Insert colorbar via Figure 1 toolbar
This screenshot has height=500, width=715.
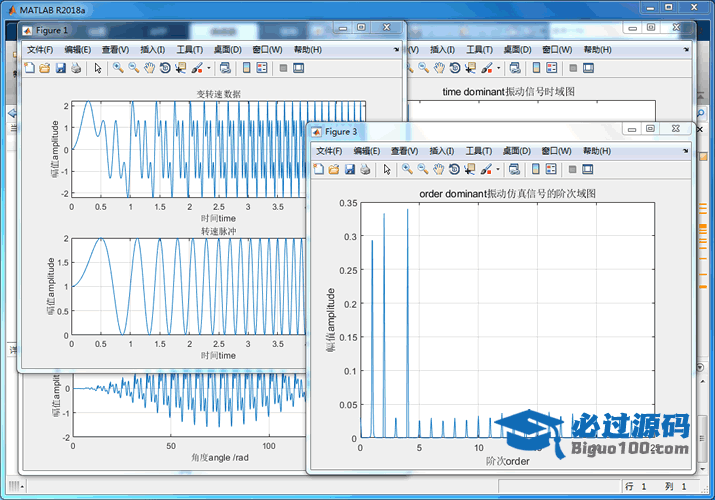246,68
